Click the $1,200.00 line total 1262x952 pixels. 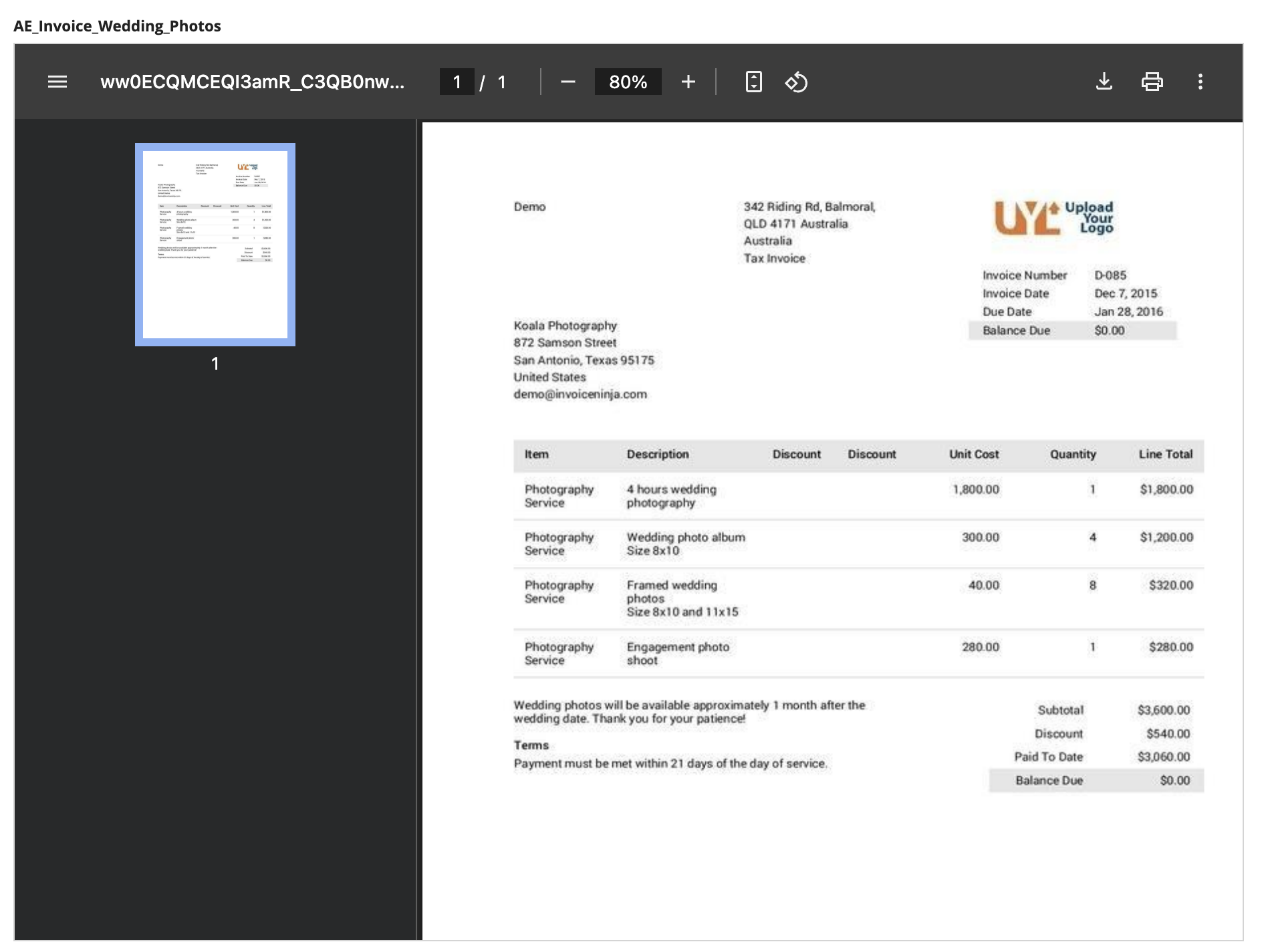[1166, 538]
